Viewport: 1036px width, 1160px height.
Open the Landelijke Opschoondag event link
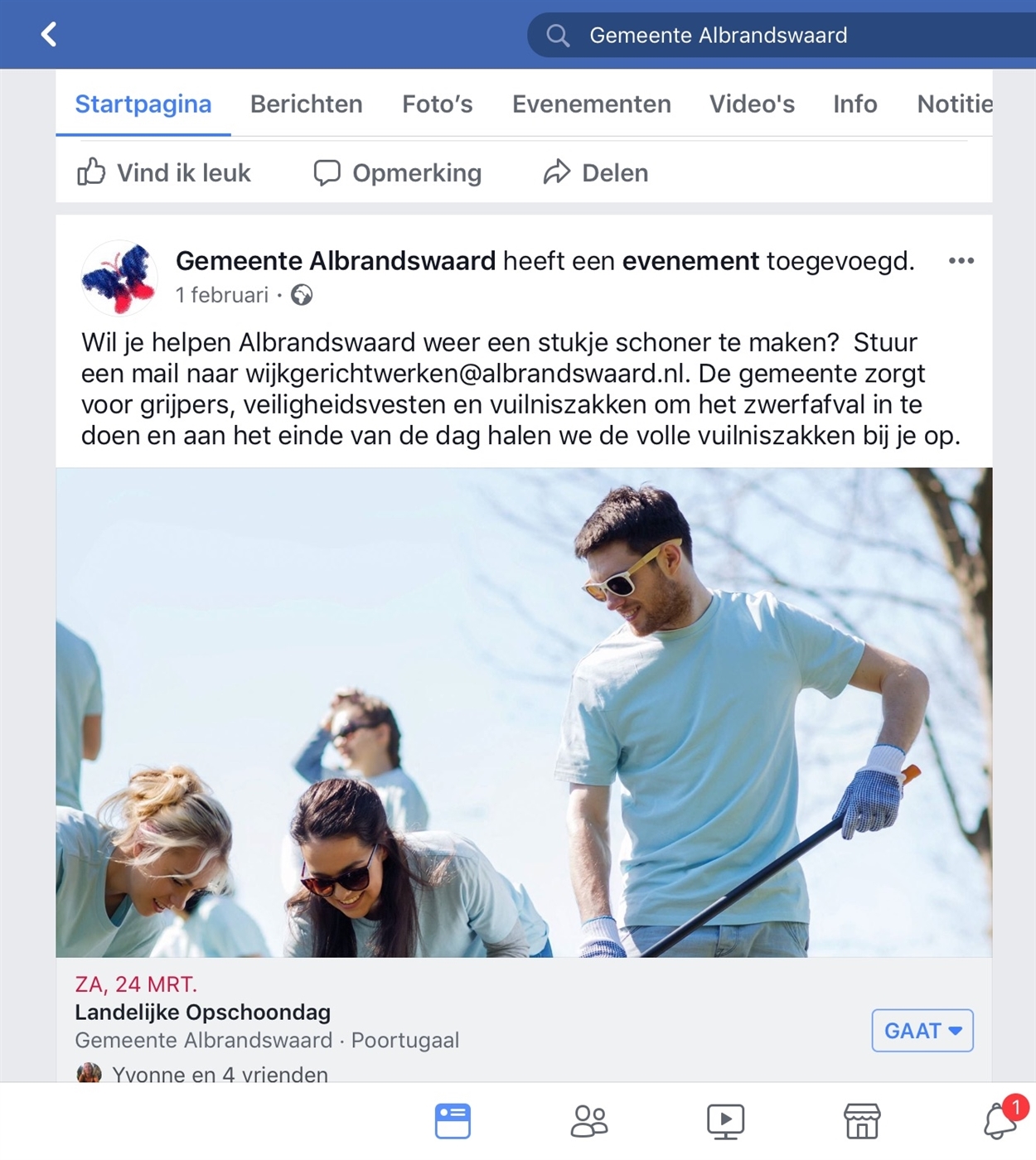tap(203, 1013)
